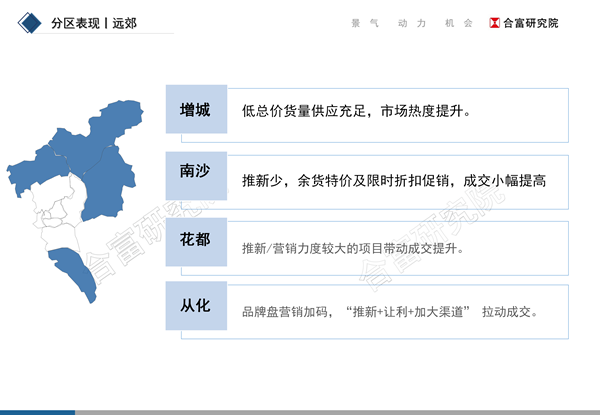Select the 花都 district label box
The height and width of the screenshot is (415, 600).
tap(196, 242)
